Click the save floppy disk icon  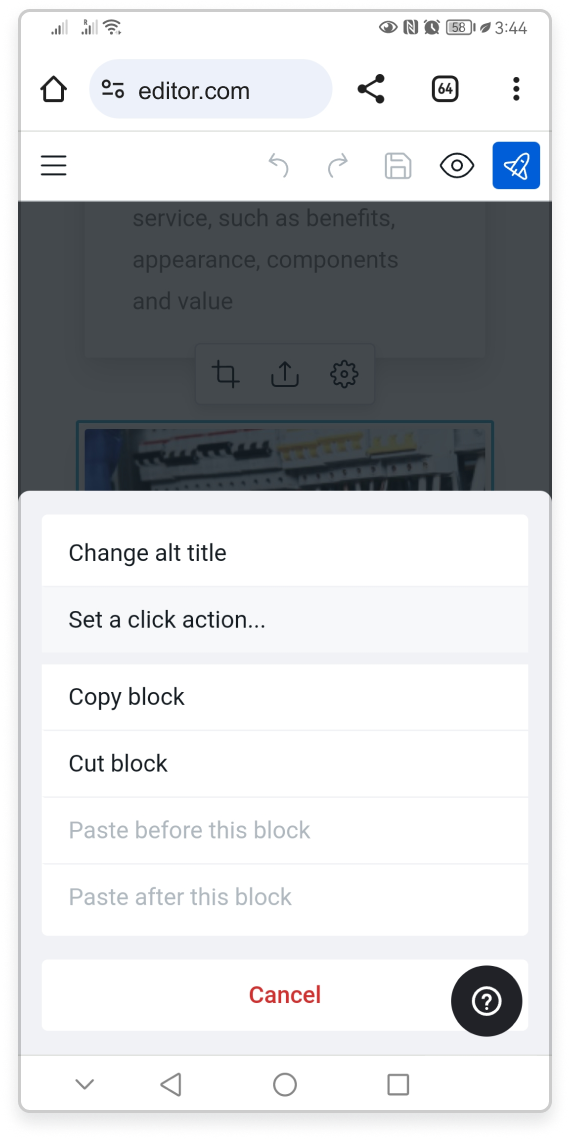tap(398, 166)
